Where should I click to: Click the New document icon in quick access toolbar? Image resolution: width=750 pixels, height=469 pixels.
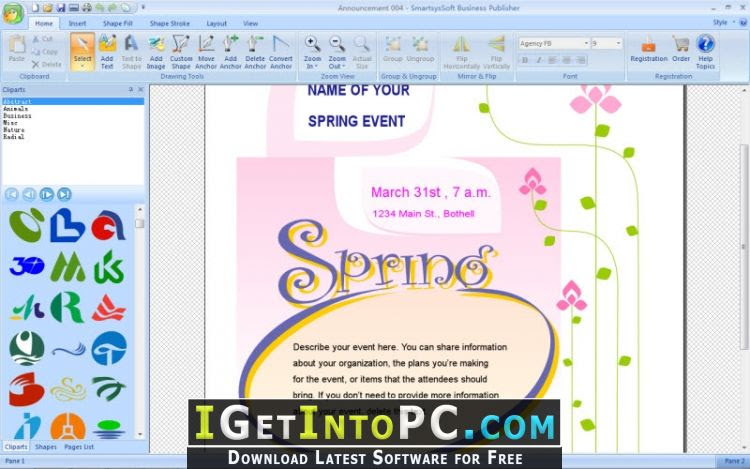tap(35, 8)
